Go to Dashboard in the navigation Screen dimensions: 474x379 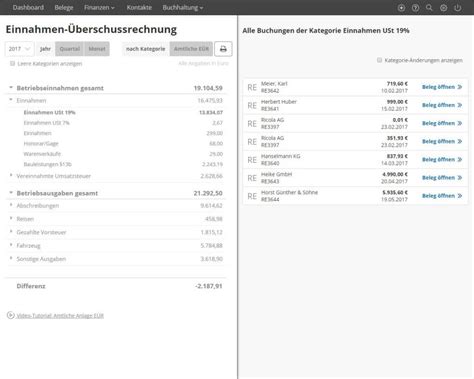pyautogui.click(x=28, y=7)
